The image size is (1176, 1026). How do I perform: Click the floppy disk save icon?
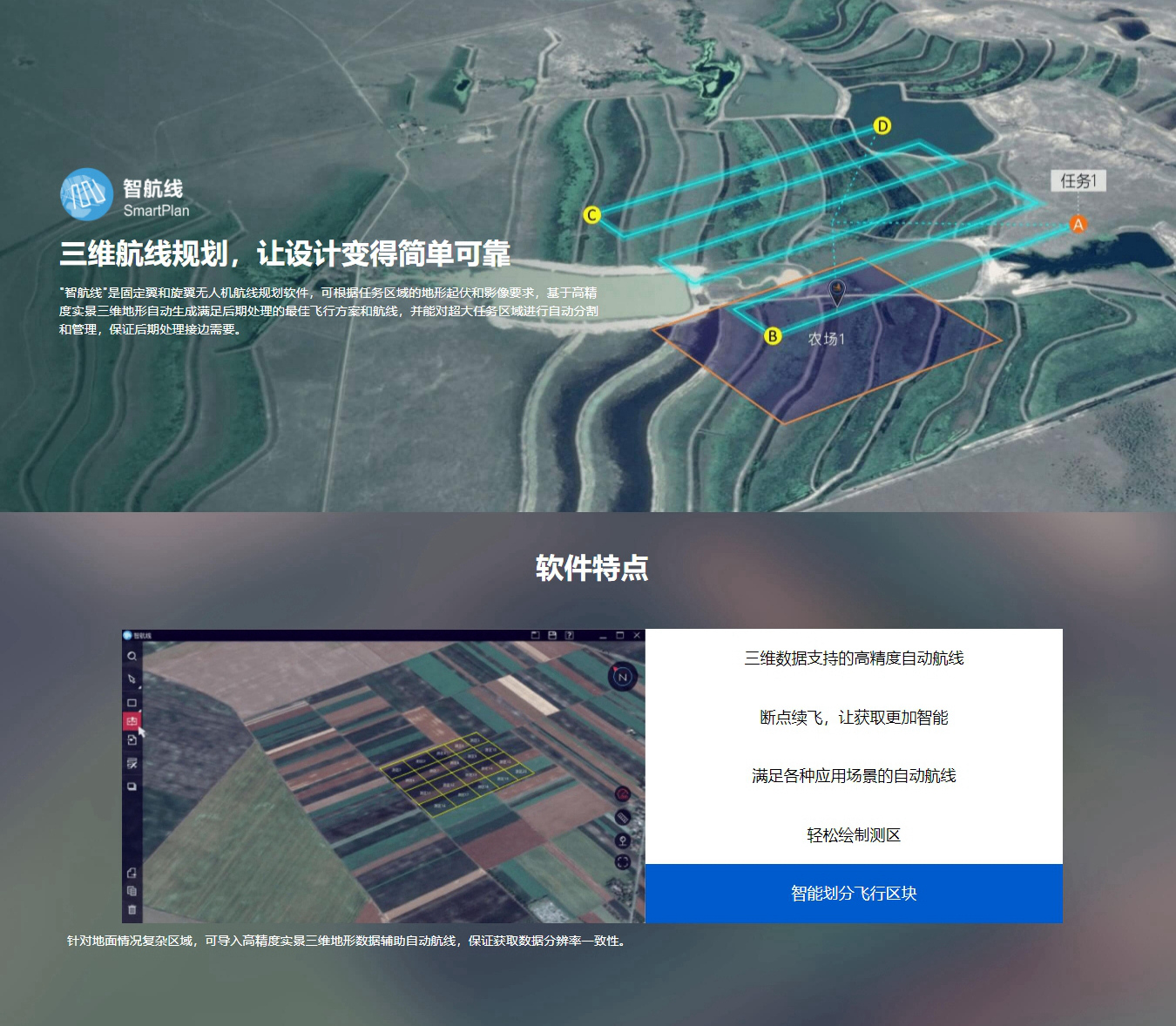pos(552,636)
